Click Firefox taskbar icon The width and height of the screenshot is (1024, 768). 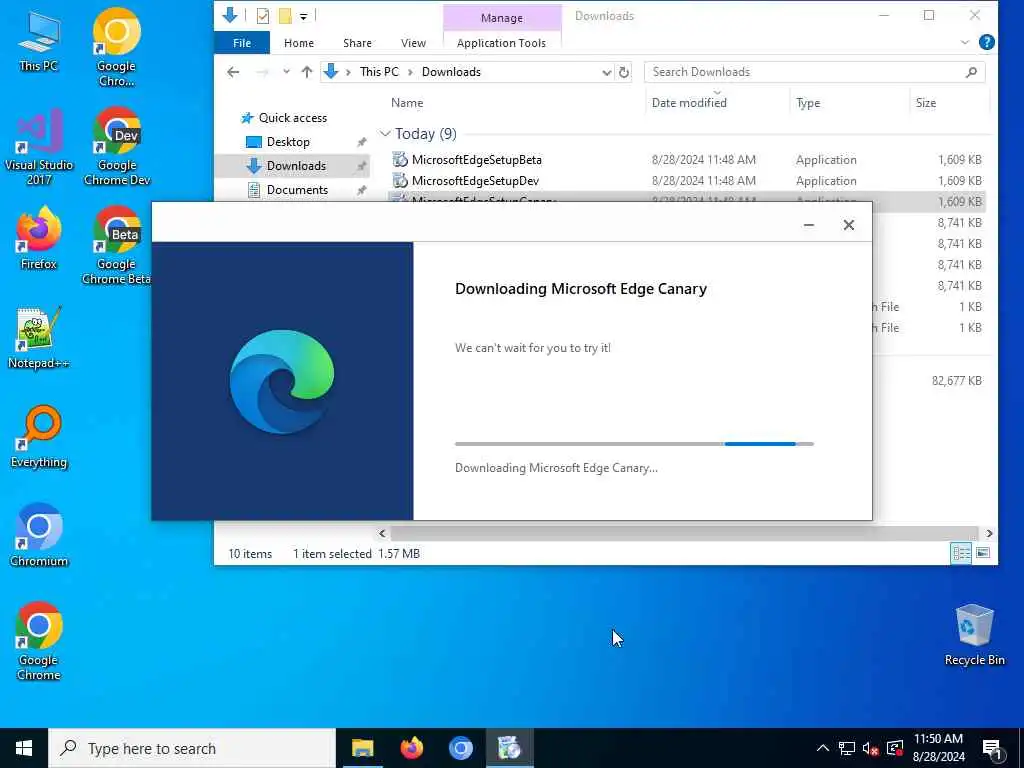411,748
